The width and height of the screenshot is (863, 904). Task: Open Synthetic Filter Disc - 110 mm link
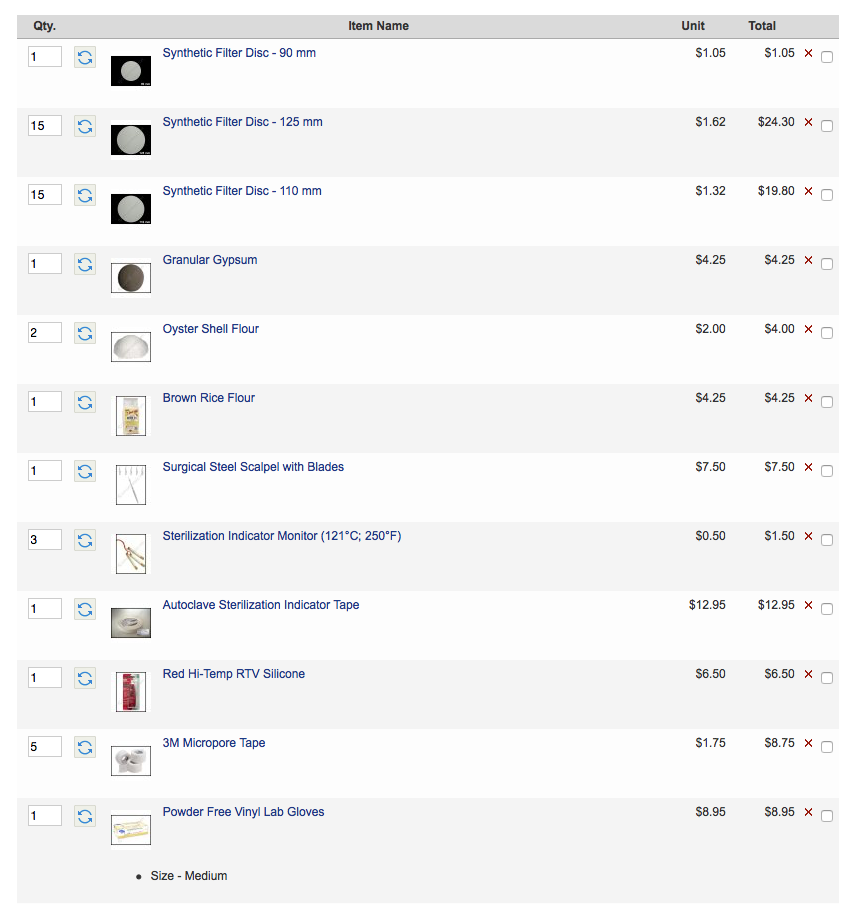(x=242, y=191)
